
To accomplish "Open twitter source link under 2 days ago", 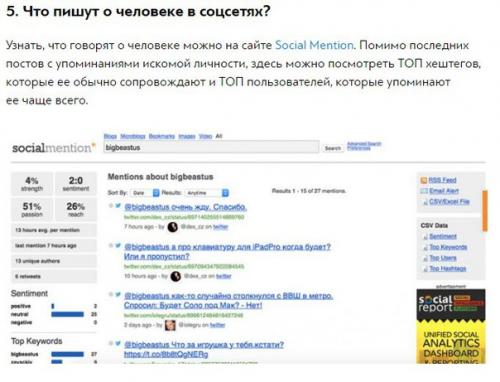I will click(x=218, y=325).
